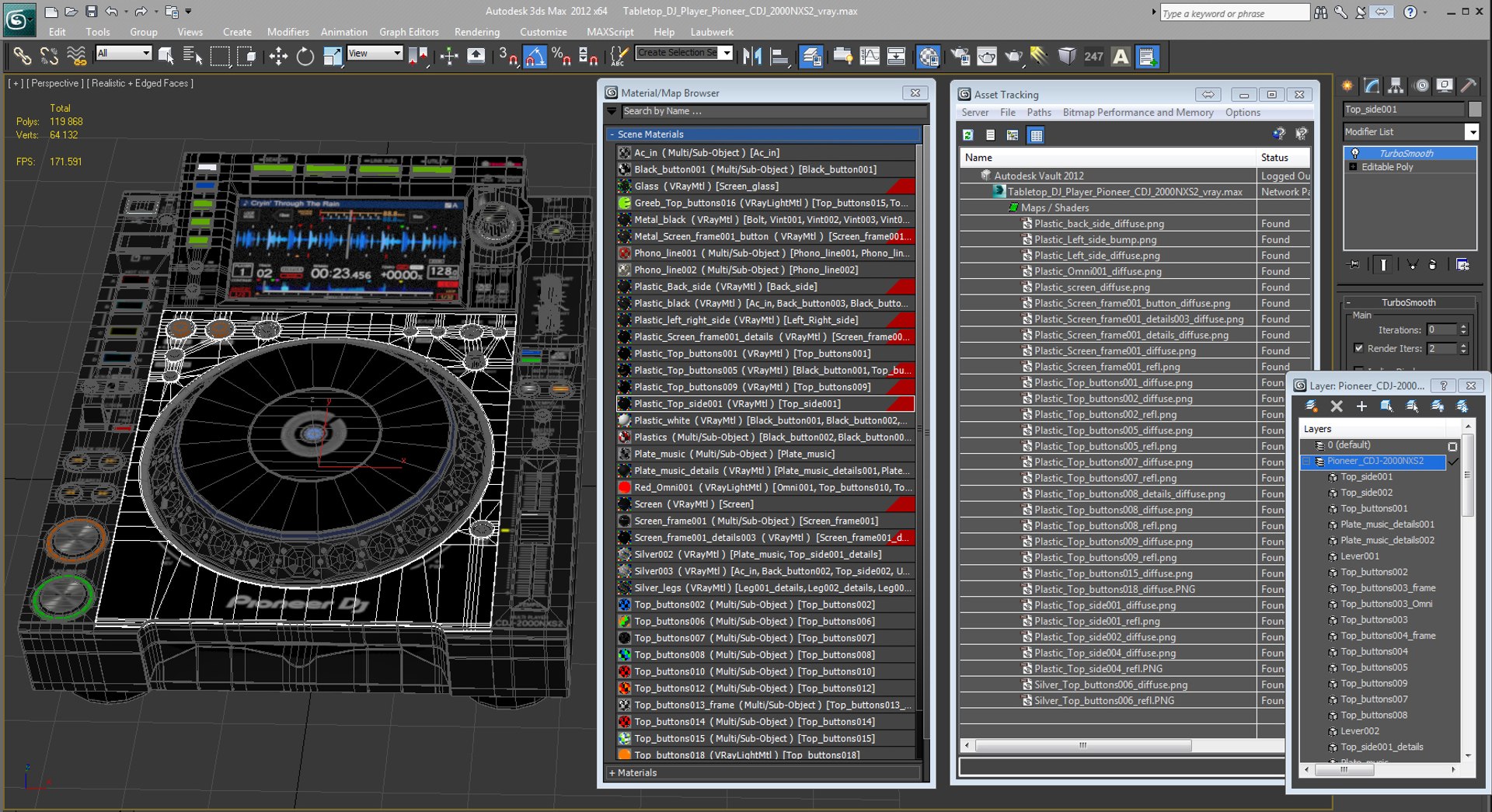Toggle the 3D Snaps button
Screen dimensions: 1492x812
click(x=508, y=56)
